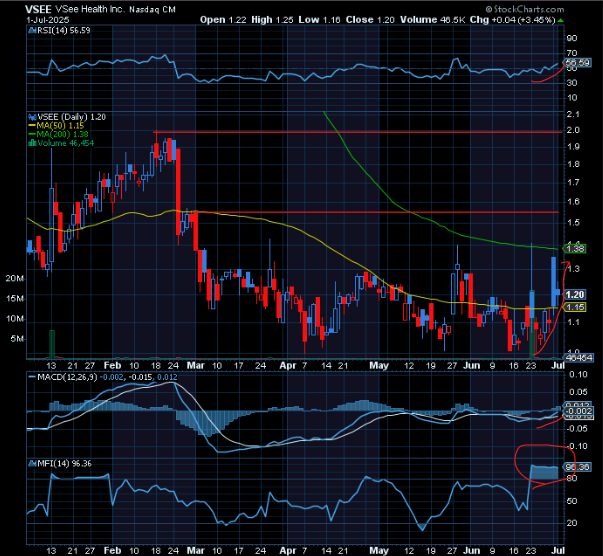Image resolution: width=603 pixels, height=556 pixels.
Task: Click the company name VSee Health Inc.
Action: (90, 9)
